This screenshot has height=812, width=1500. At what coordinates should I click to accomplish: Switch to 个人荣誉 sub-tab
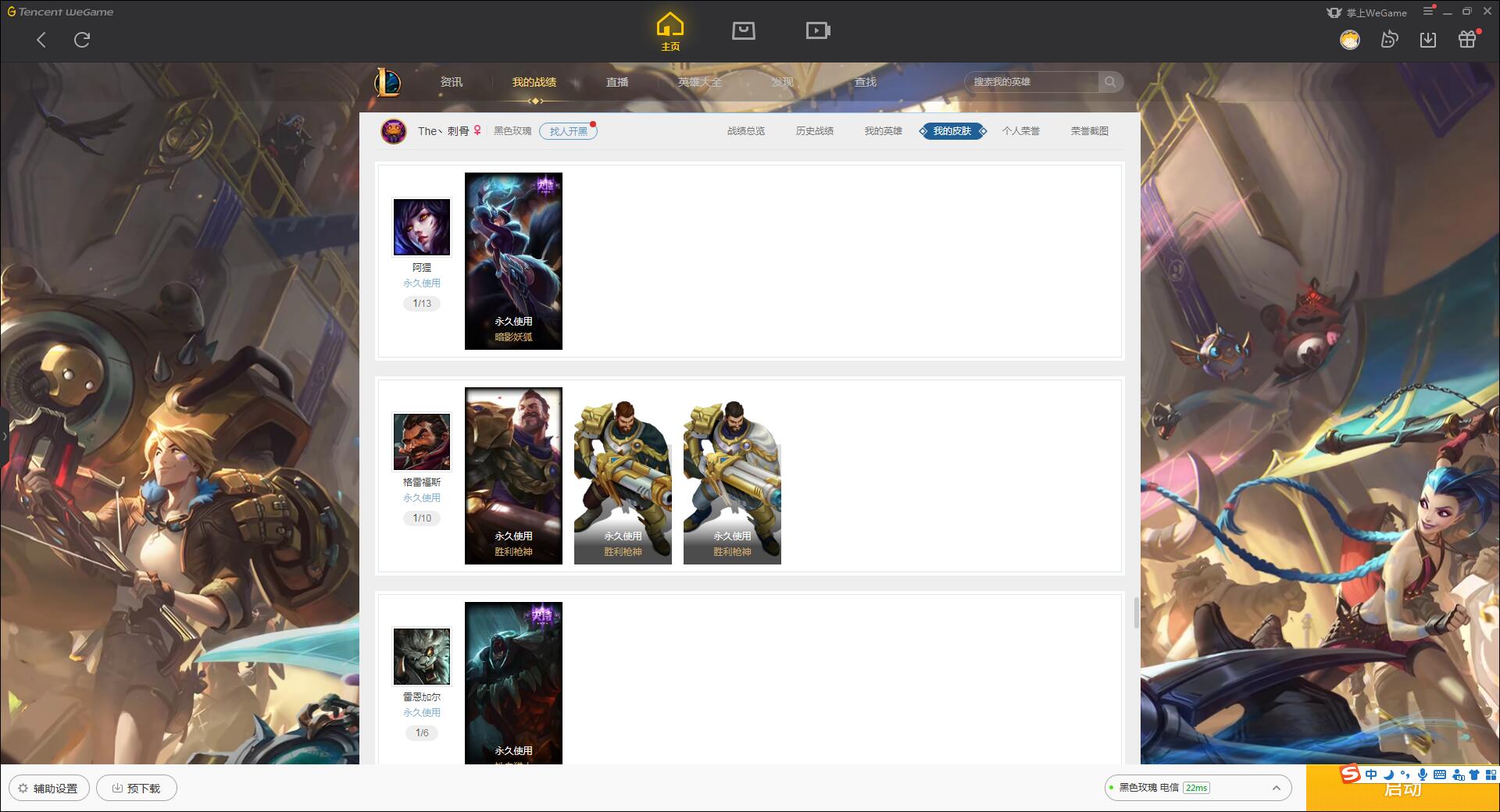[x=1021, y=131]
